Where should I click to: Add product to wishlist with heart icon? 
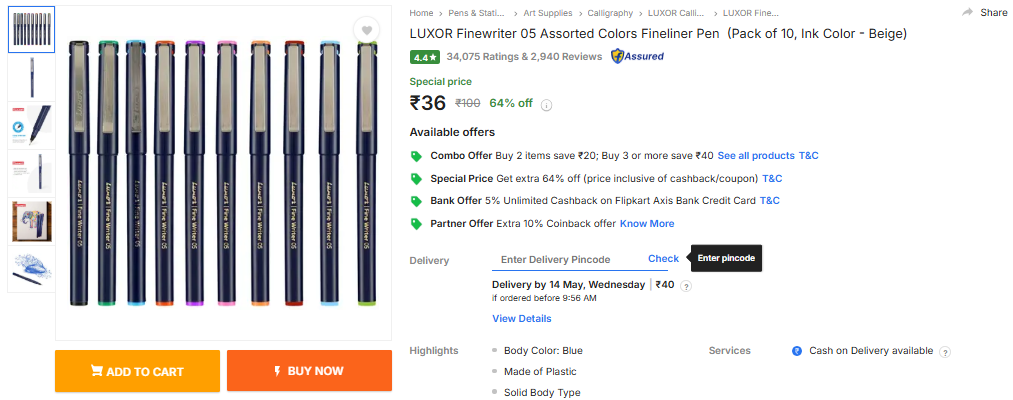point(368,31)
